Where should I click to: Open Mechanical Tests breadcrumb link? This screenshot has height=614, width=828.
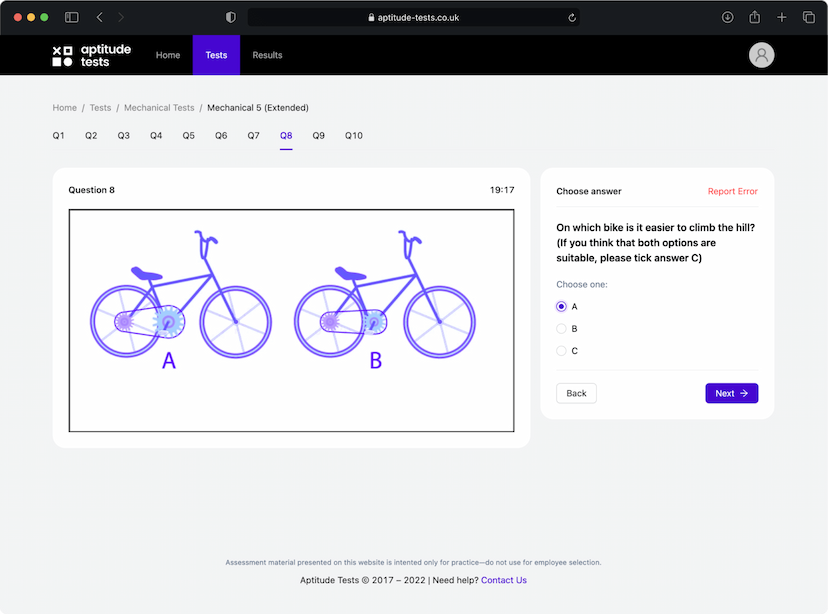(159, 108)
